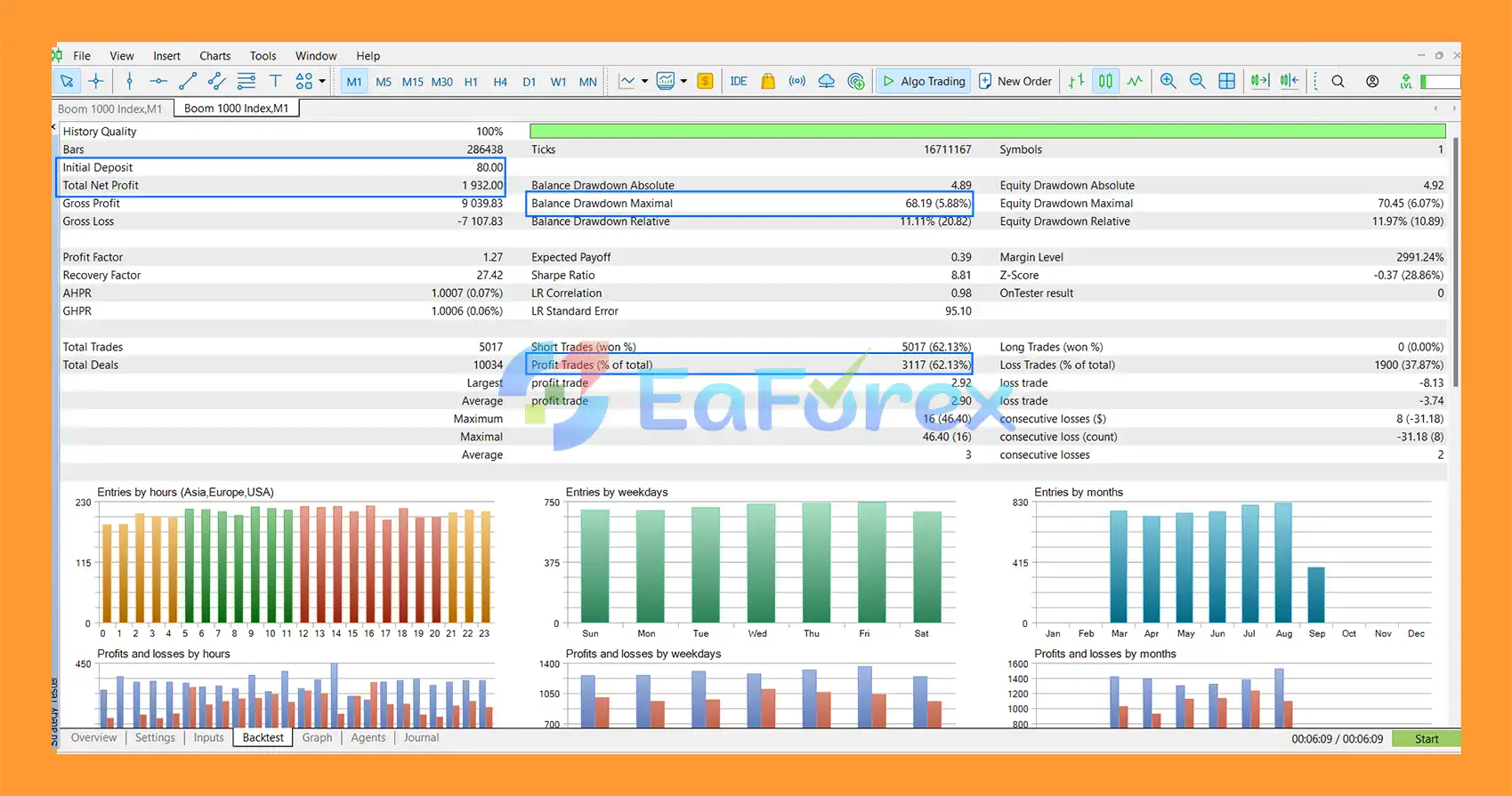This screenshot has width=1512, height=796.
Task: Open the Insert menu
Action: [x=166, y=55]
